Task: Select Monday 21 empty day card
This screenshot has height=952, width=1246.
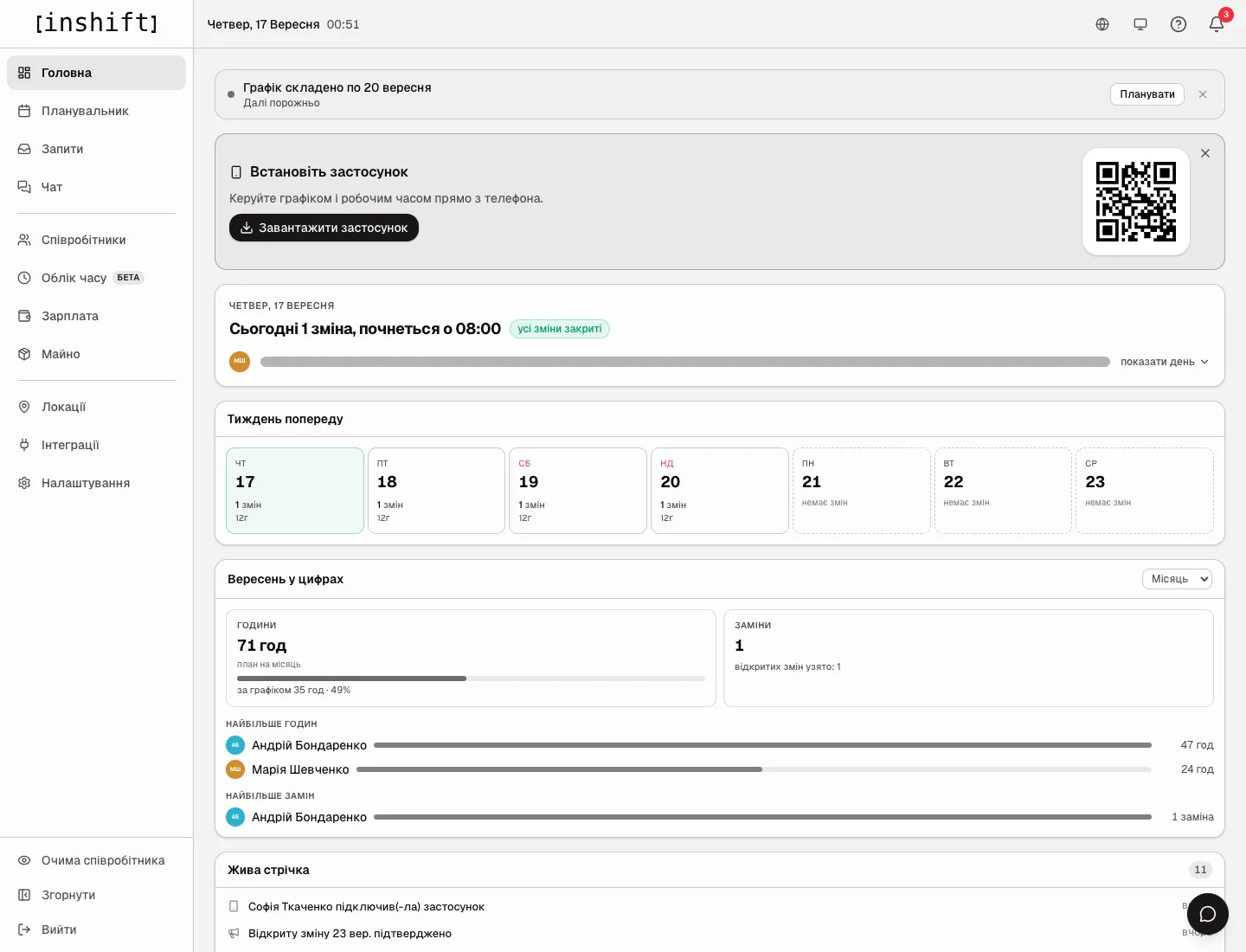Action: [862, 491]
